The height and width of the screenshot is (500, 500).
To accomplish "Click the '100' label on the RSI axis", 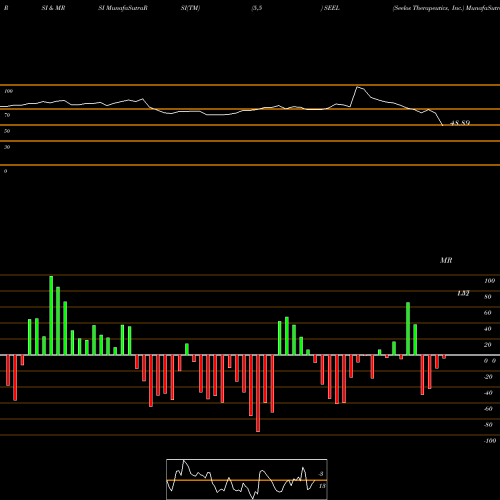I will click(x=8, y=91).
